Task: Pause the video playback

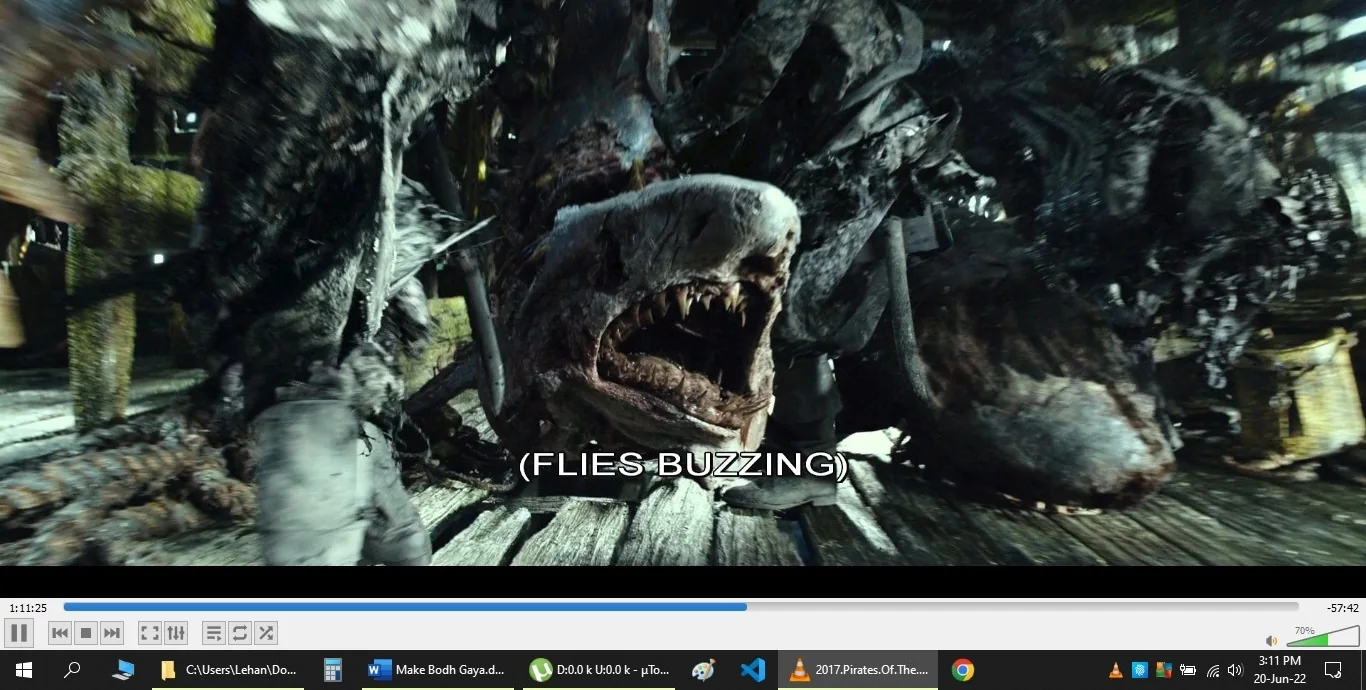Action: 19,633
